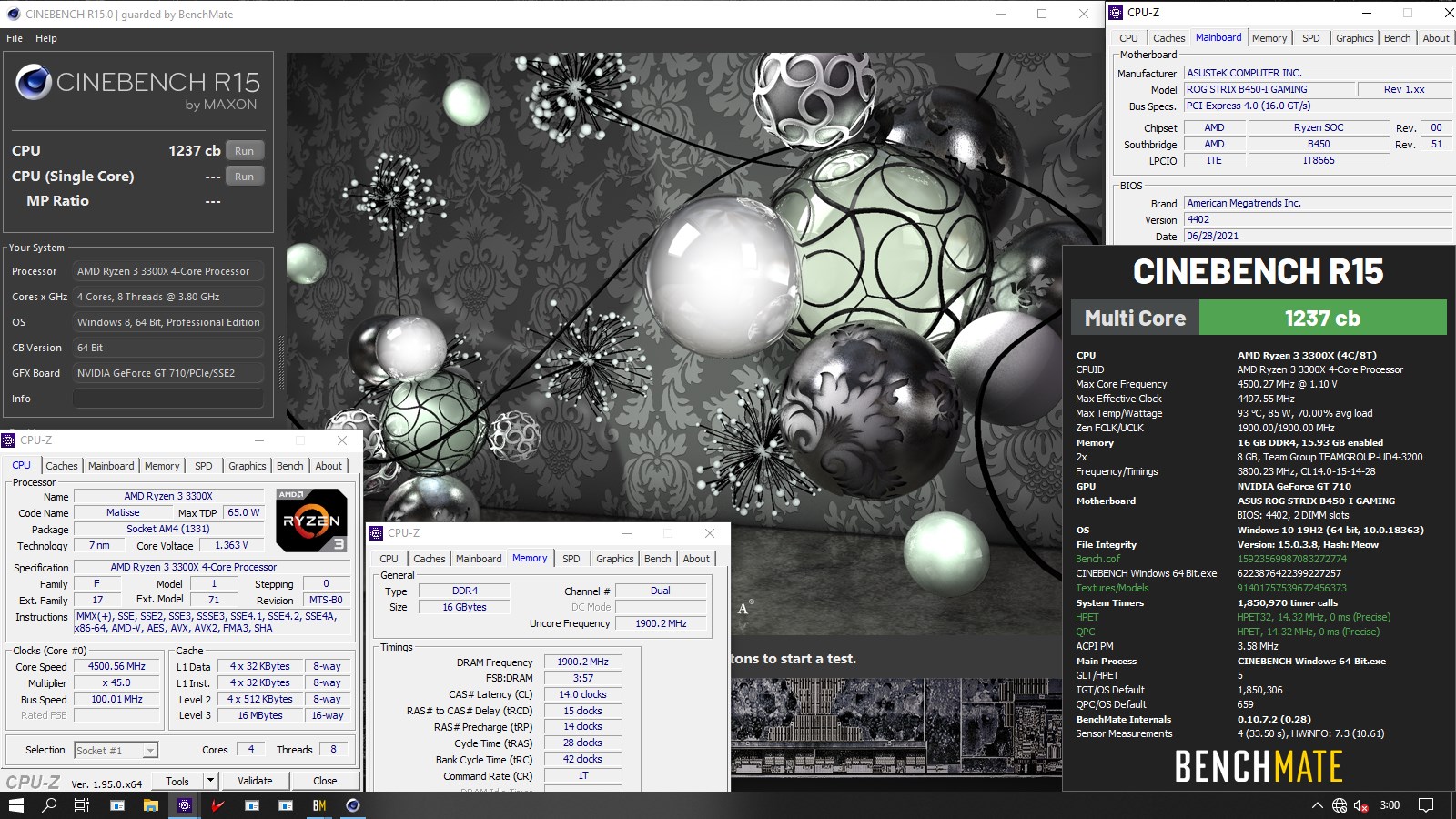
Task: Select CPU tab in CPU-Z Memory window
Action: tap(389, 559)
